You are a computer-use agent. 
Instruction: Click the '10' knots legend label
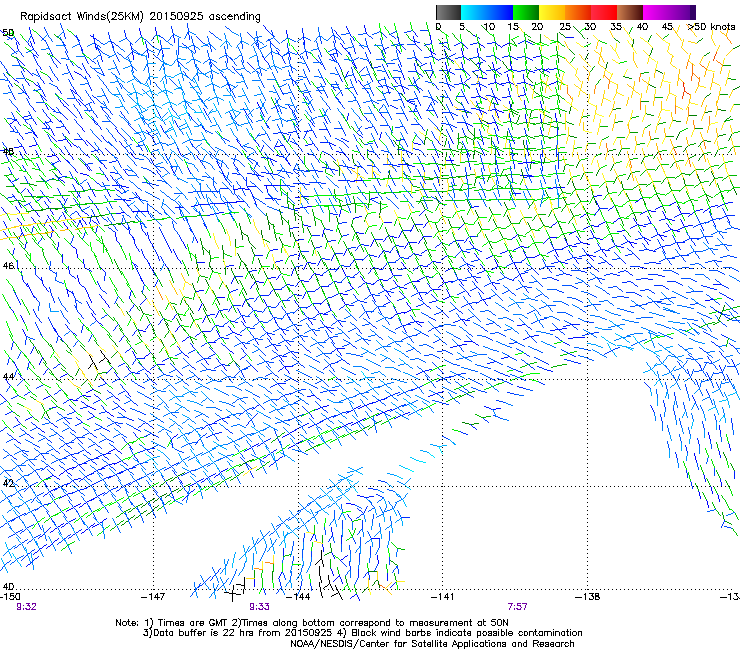489,27
